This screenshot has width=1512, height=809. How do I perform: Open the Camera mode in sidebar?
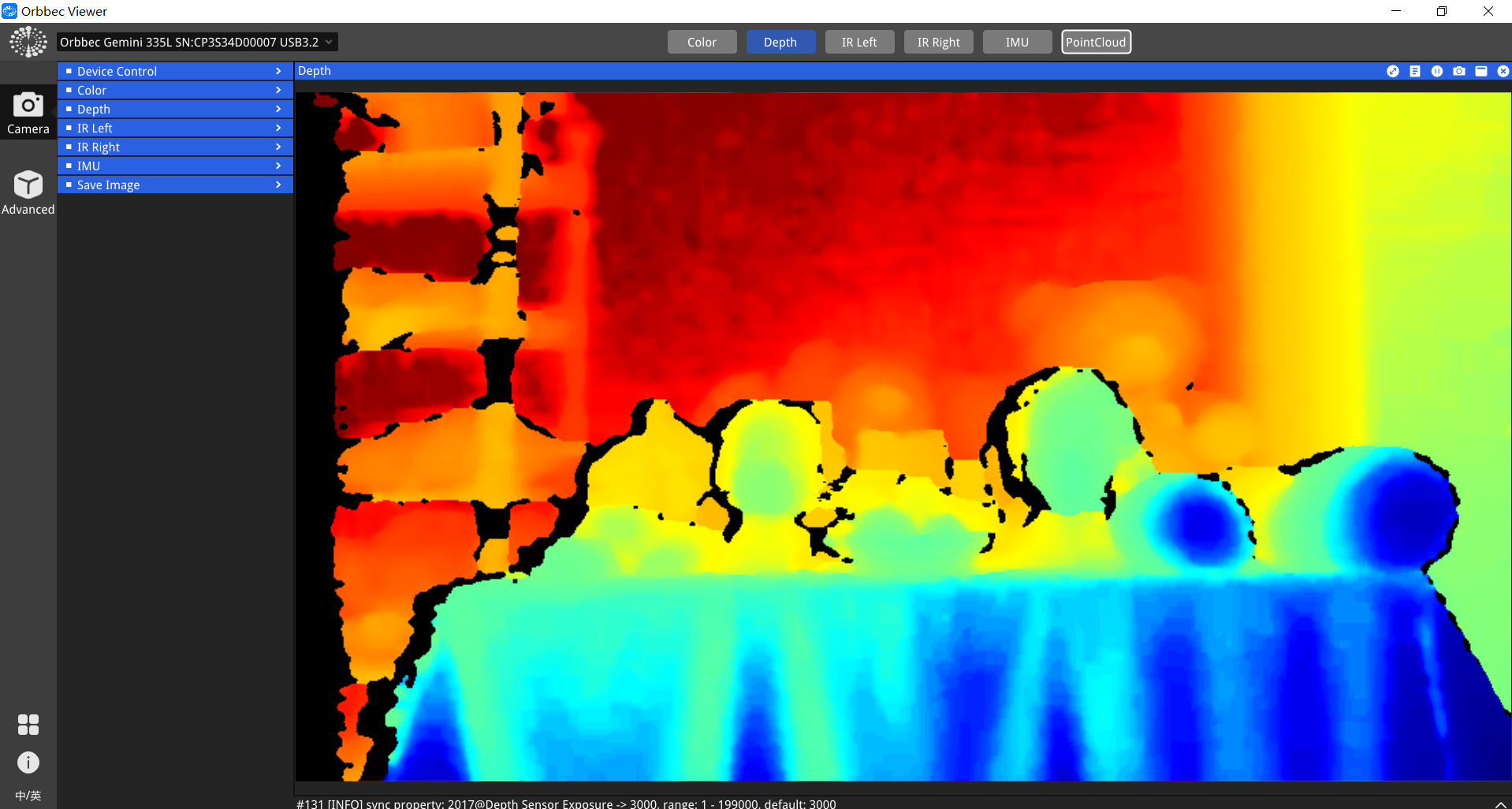coord(28,112)
